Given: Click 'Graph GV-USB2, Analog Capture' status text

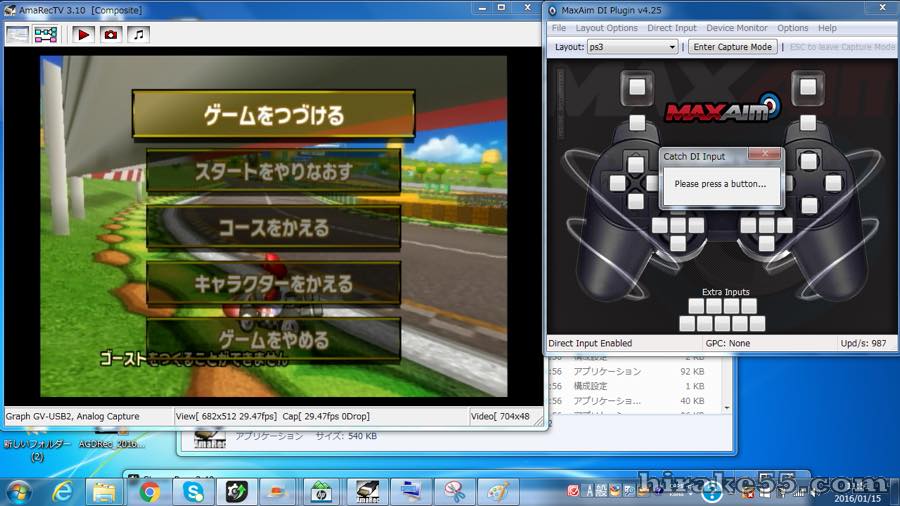Looking at the screenshot, I should point(72,417).
